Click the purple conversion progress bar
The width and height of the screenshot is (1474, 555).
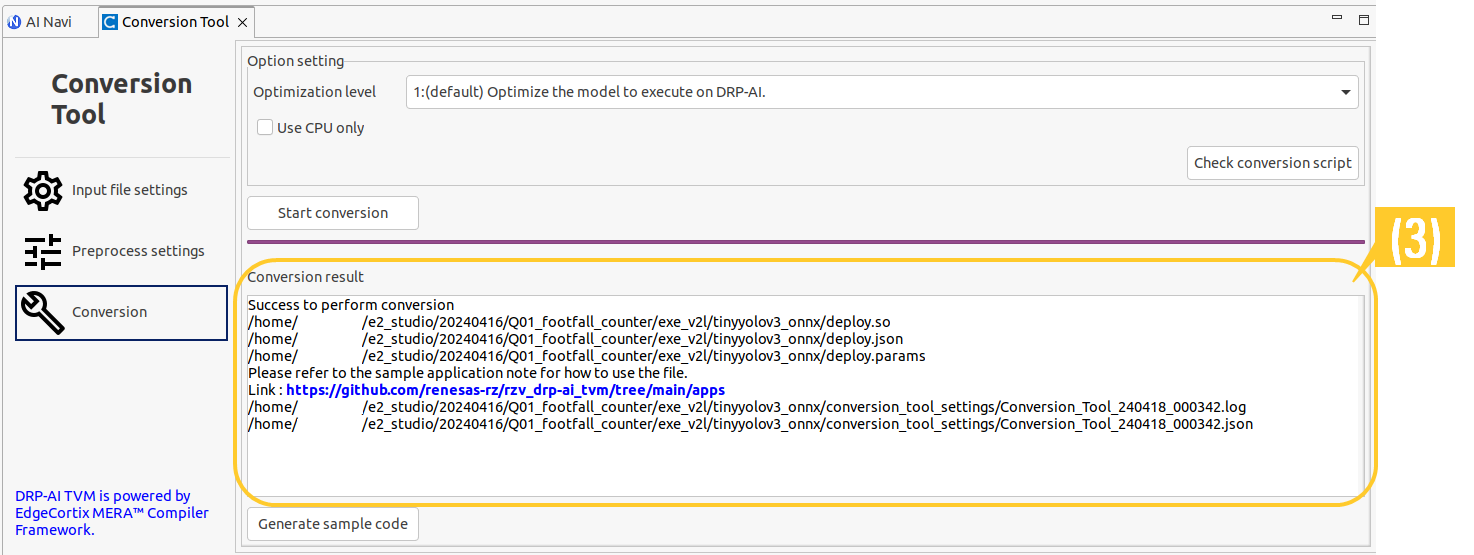click(805, 241)
